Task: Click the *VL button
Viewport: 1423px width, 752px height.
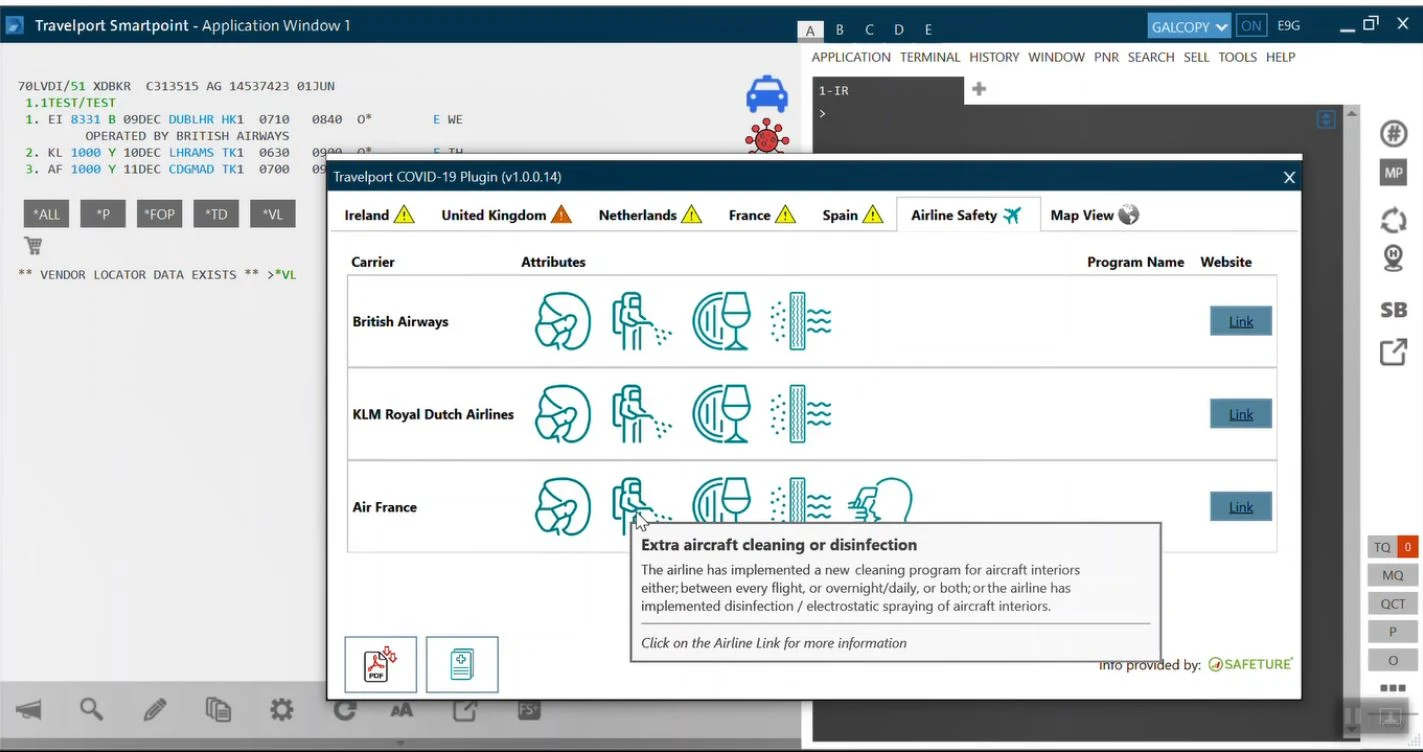Action: [x=273, y=214]
